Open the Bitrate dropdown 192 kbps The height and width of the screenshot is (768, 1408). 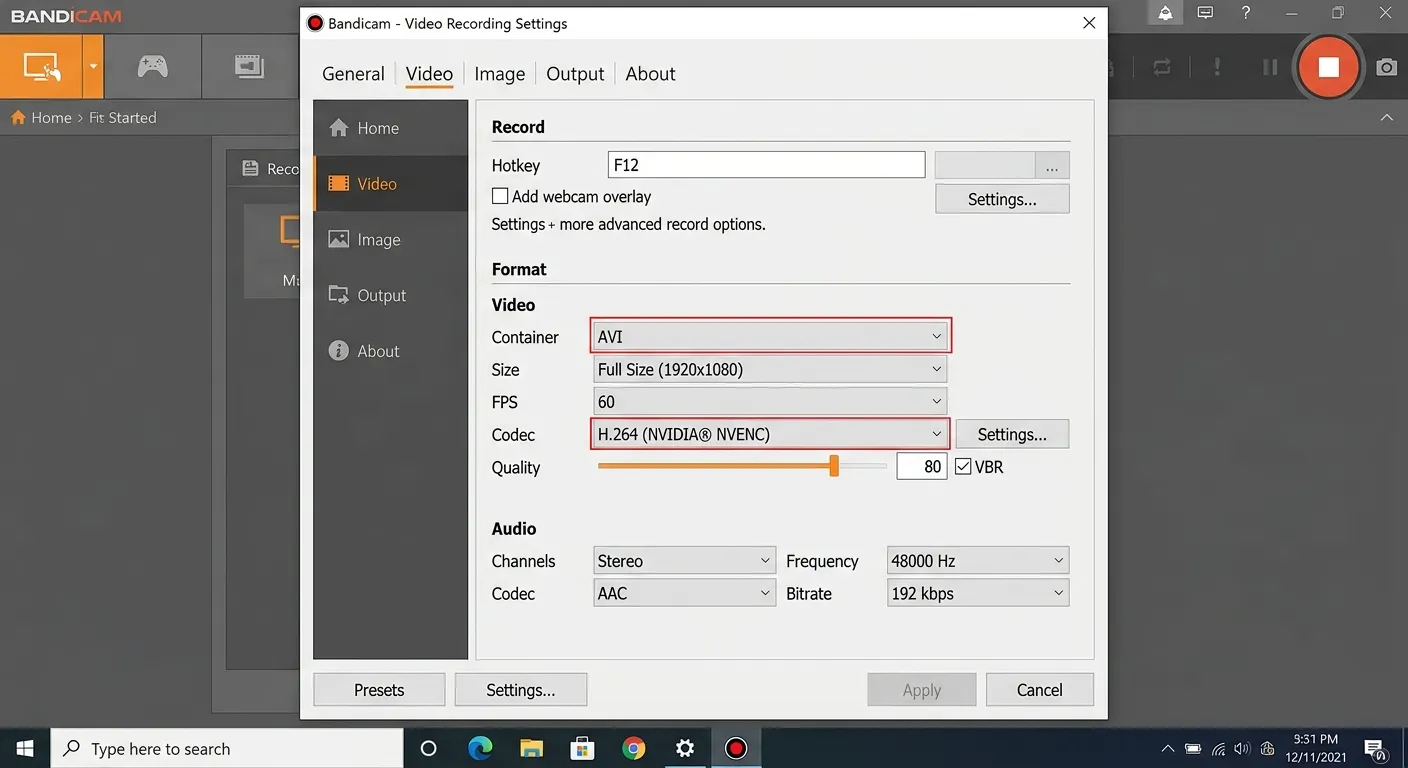coord(978,593)
